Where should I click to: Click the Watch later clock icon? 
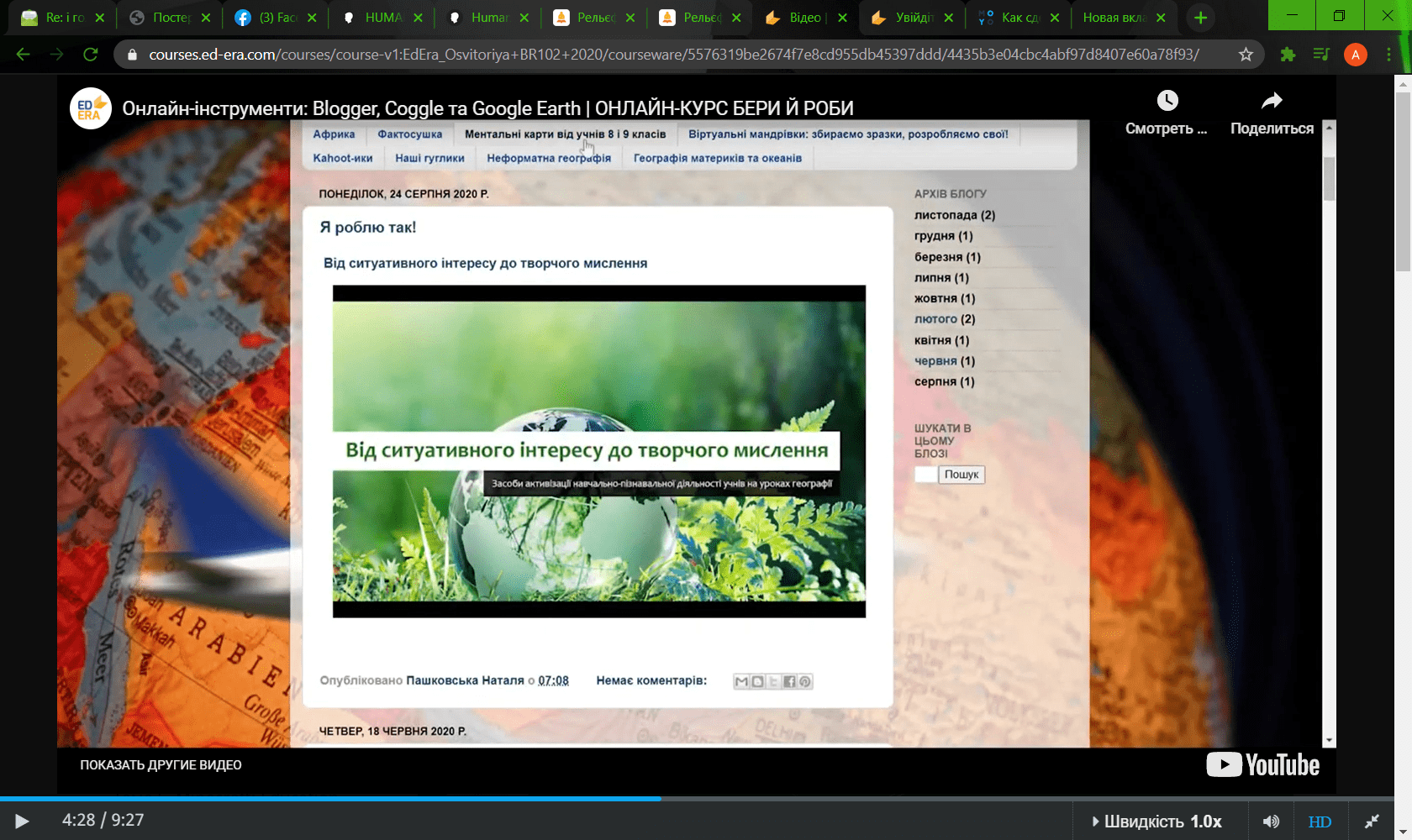[x=1167, y=101]
